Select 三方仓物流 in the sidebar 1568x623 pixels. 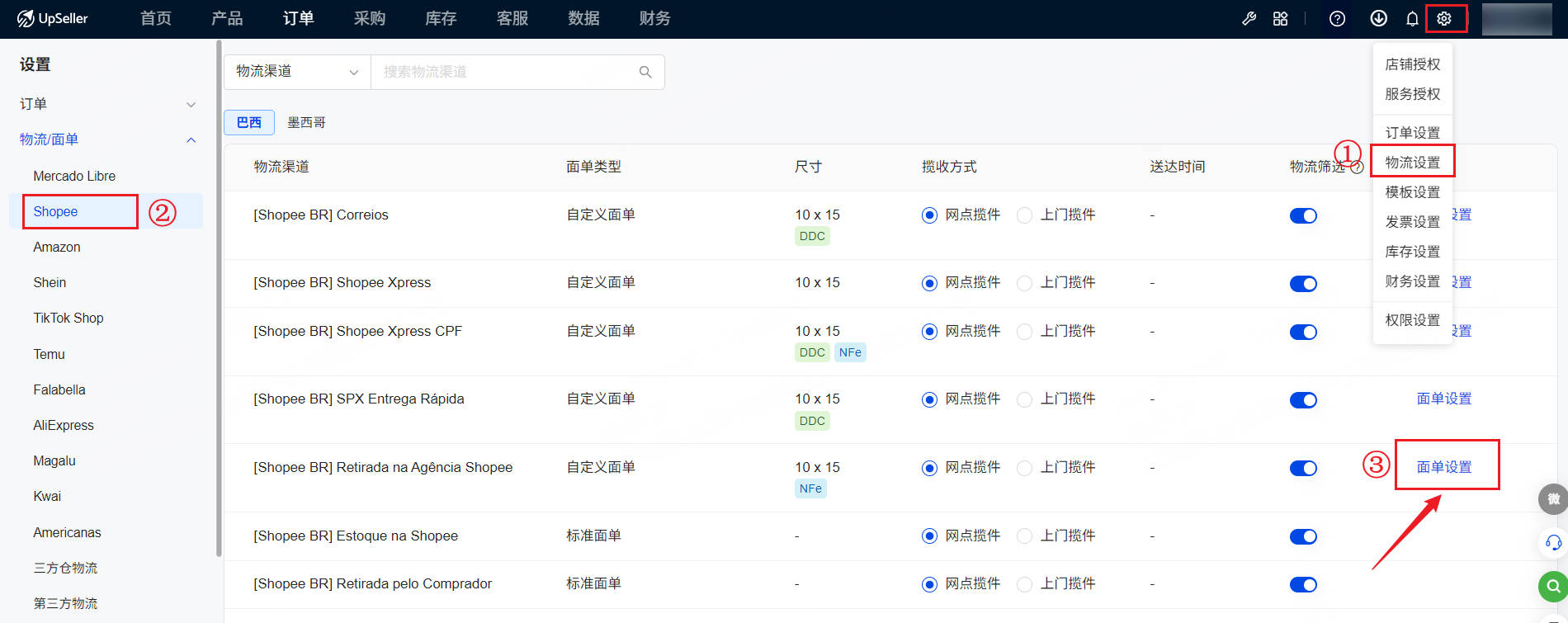coord(65,568)
